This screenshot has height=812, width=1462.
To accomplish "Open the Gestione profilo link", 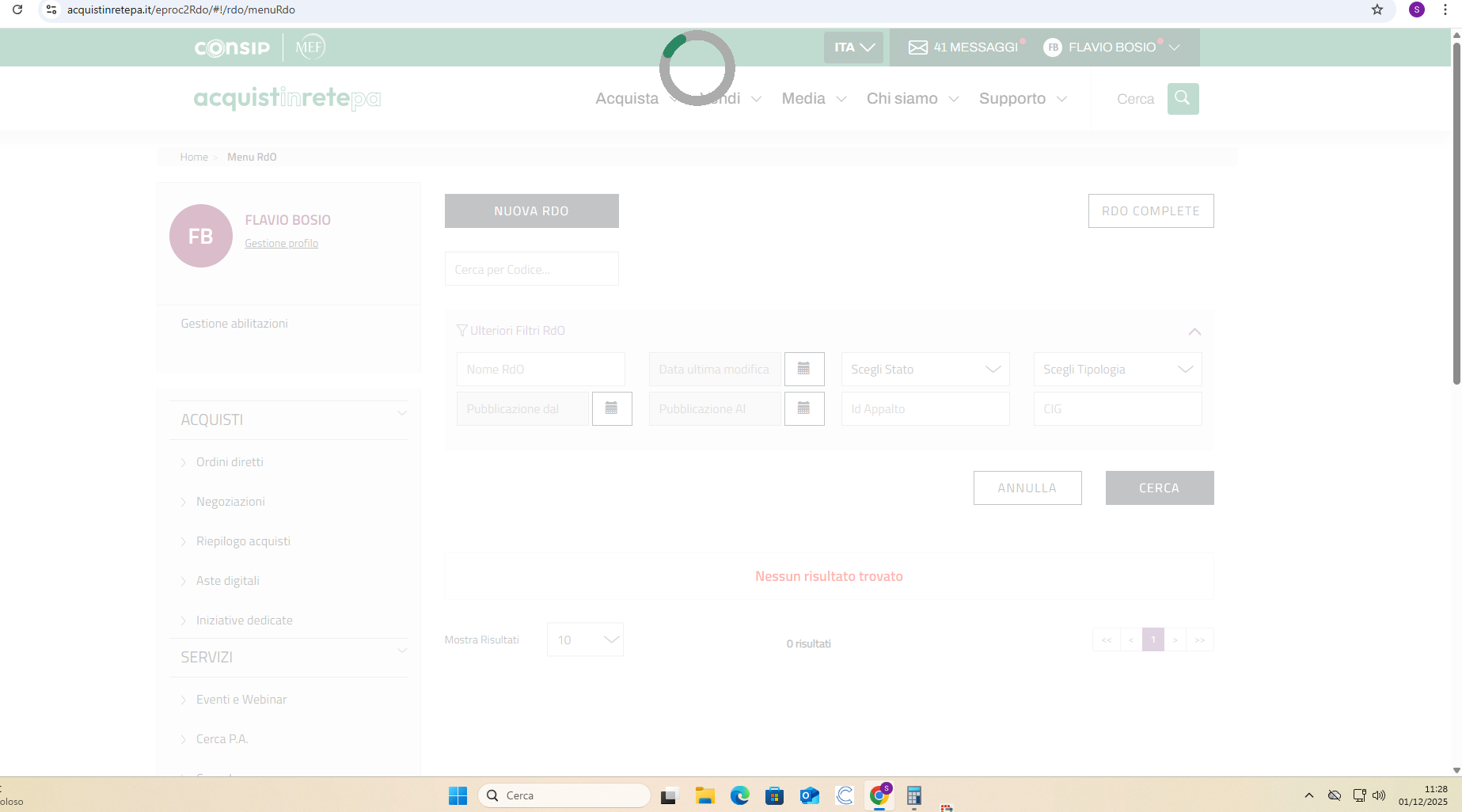I will pos(281,244).
